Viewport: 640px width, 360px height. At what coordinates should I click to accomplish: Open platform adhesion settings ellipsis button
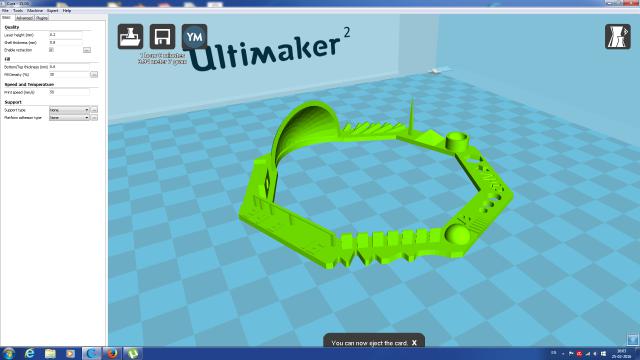(x=94, y=118)
